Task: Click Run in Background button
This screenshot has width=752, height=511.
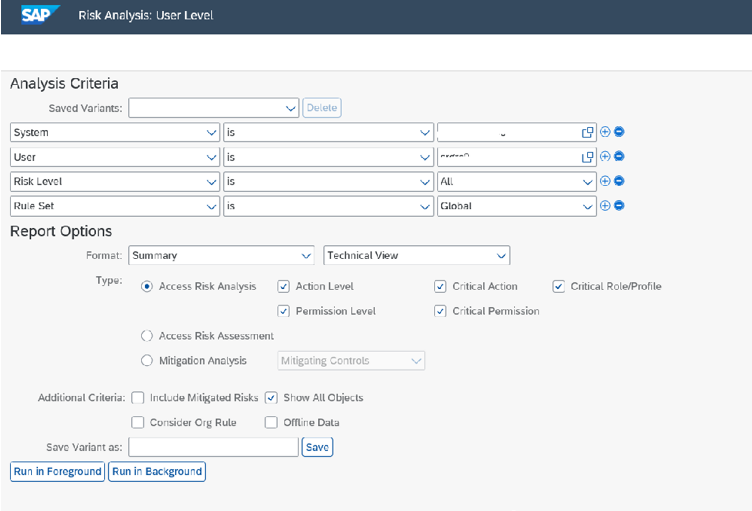Action: click(157, 472)
